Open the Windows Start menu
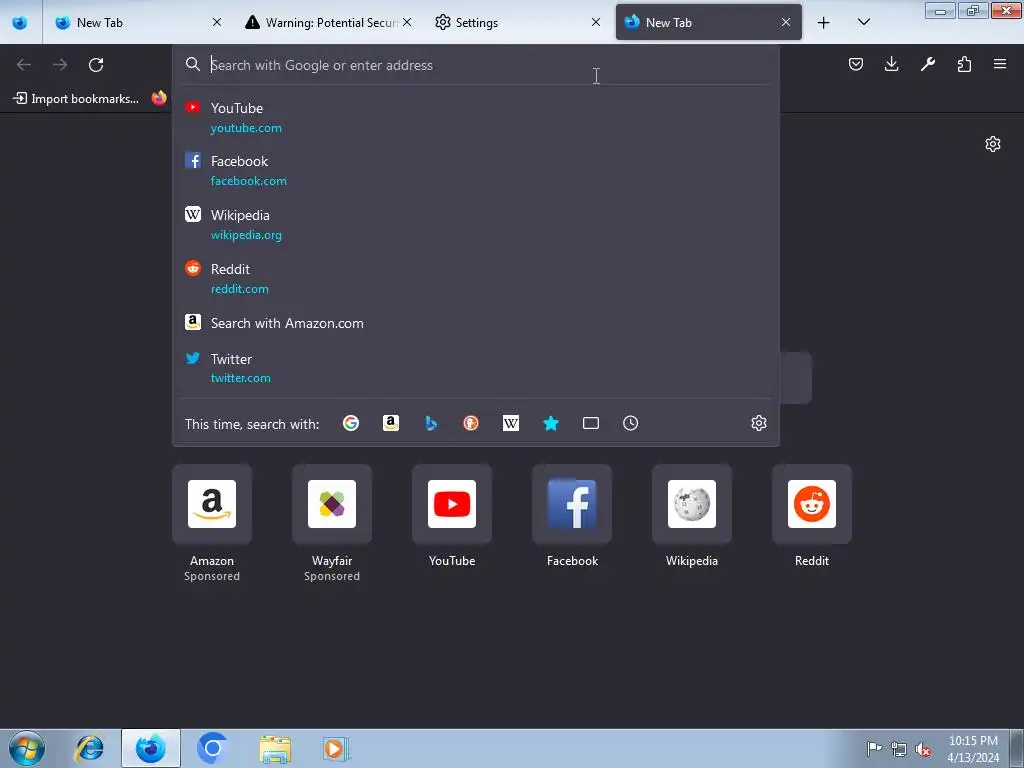Image resolution: width=1024 pixels, height=768 pixels. [27, 748]
